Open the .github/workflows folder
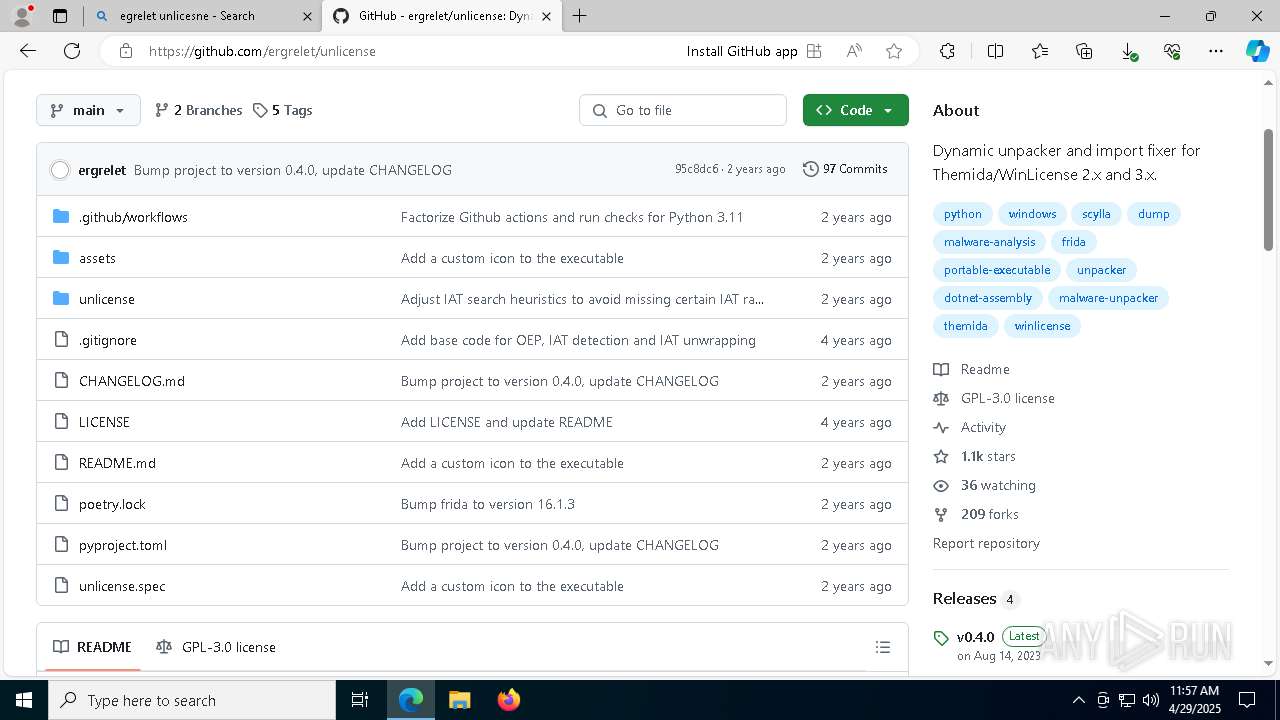Image resolution: width=1280 pixels, height=720 pixels. tap(133, 217)
